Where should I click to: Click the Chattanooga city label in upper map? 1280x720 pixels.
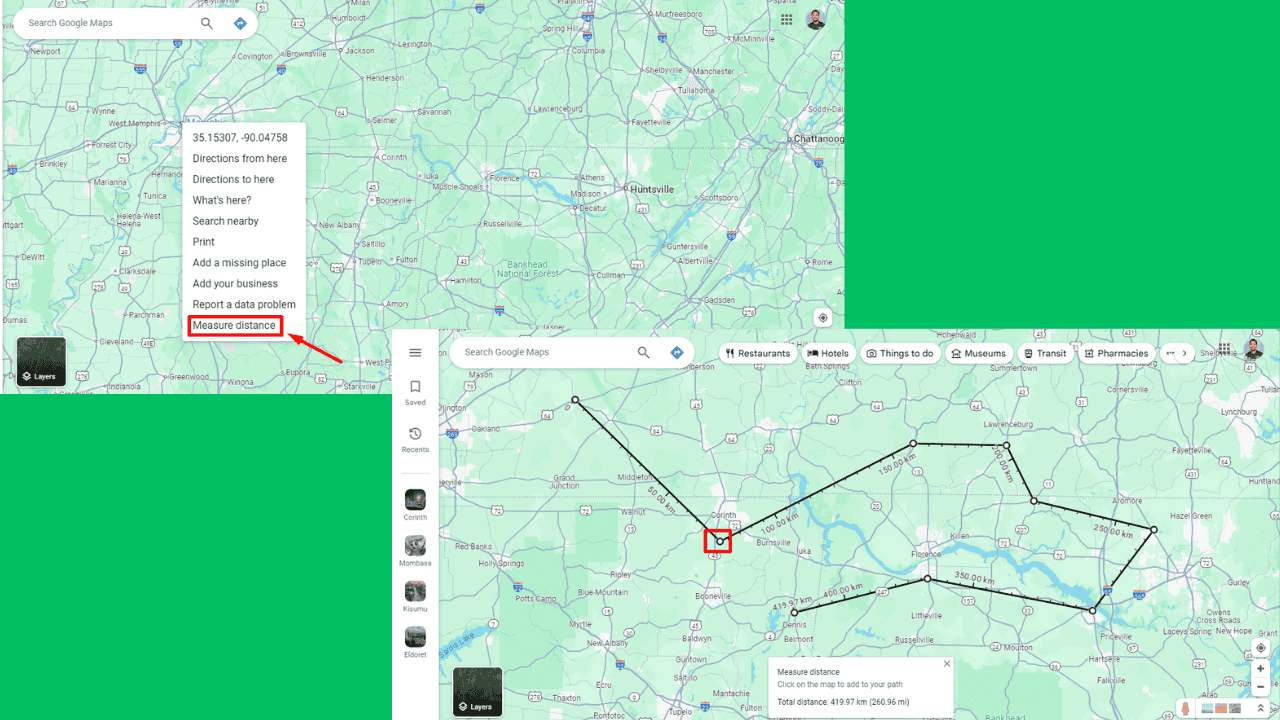pos(819,138)
